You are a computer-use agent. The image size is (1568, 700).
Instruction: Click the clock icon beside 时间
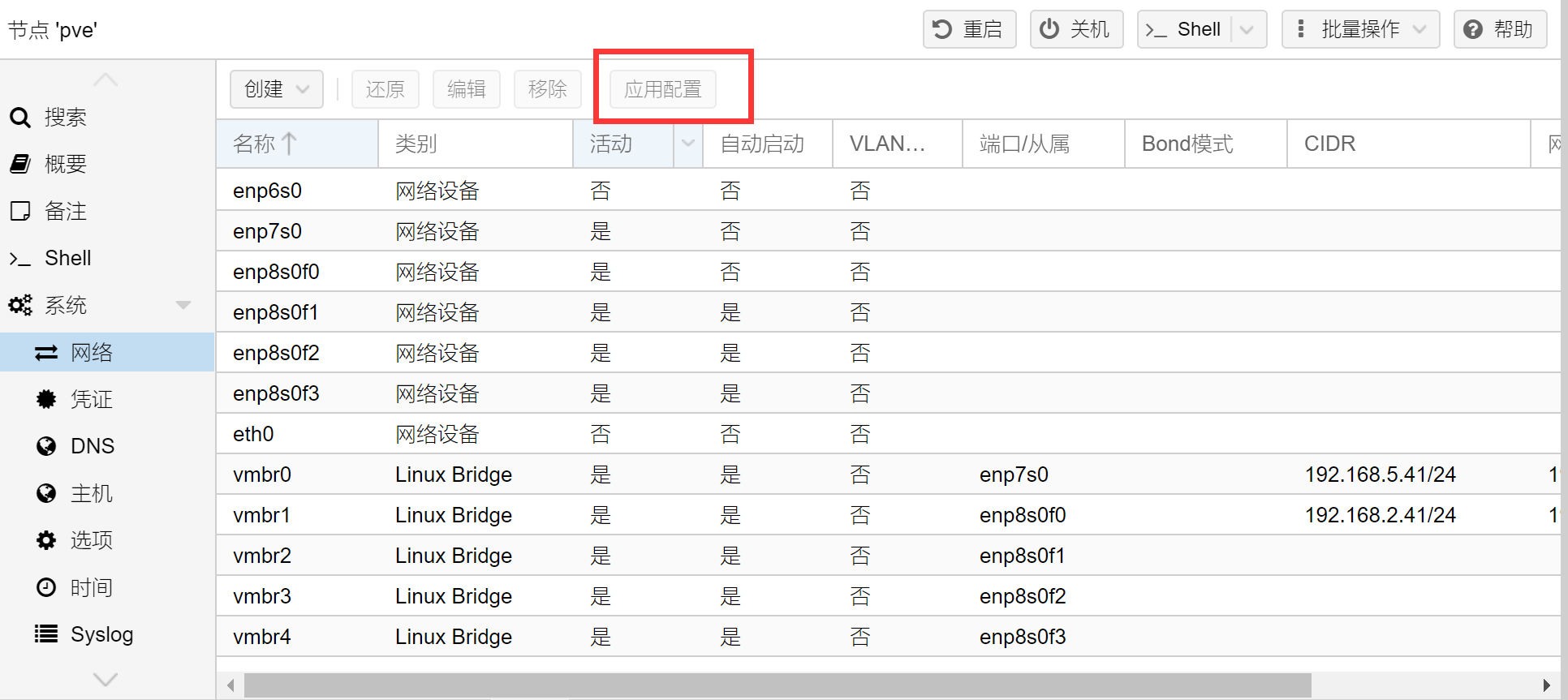(46, 587)
